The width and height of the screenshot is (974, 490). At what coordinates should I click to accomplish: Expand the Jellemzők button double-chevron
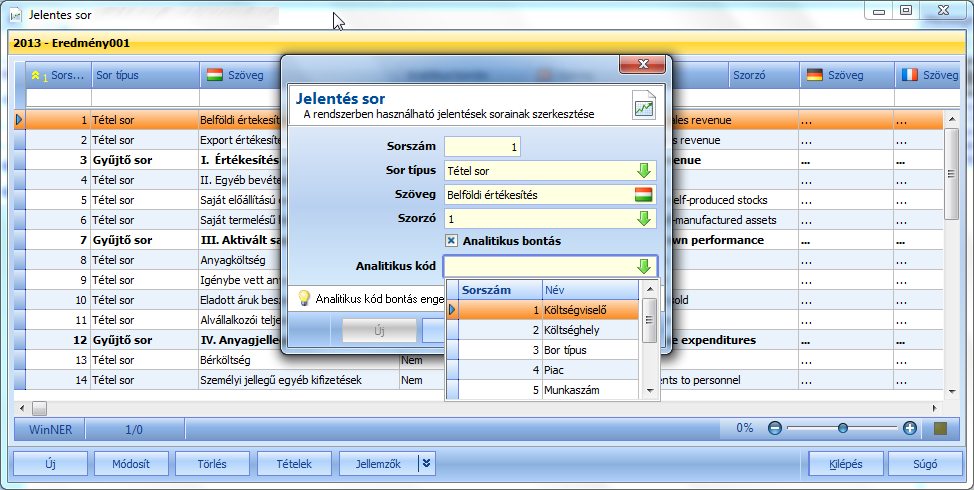[426, 463]
